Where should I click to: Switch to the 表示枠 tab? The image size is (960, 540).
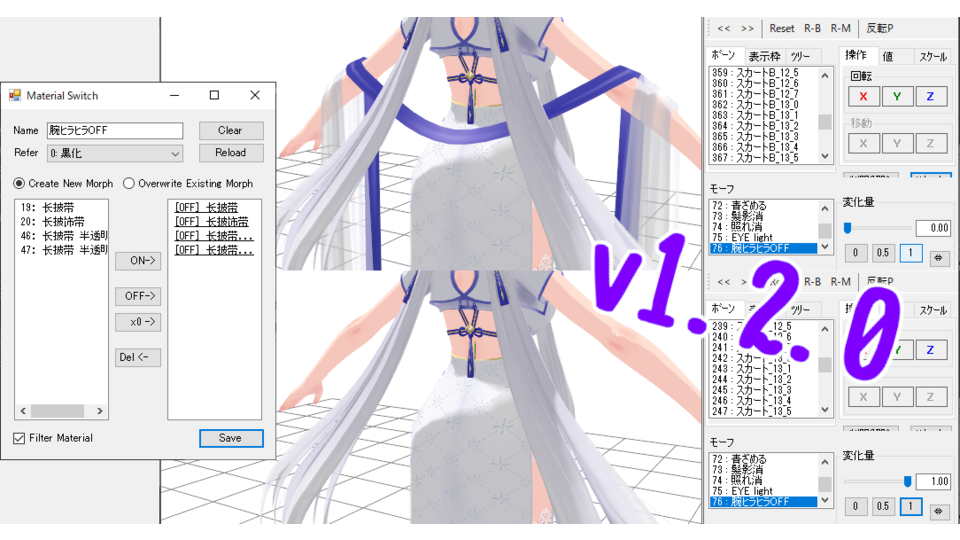pos(765,56)
